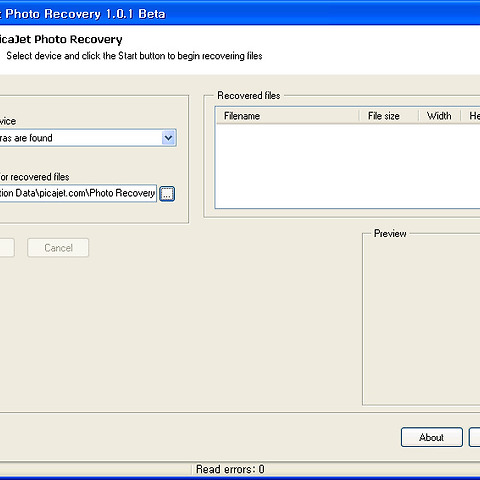Image resolution: width=480 pixels, height=480 pixels.
Task: Click the 'Recovered files' group label
Action: (x=249, y=96)
